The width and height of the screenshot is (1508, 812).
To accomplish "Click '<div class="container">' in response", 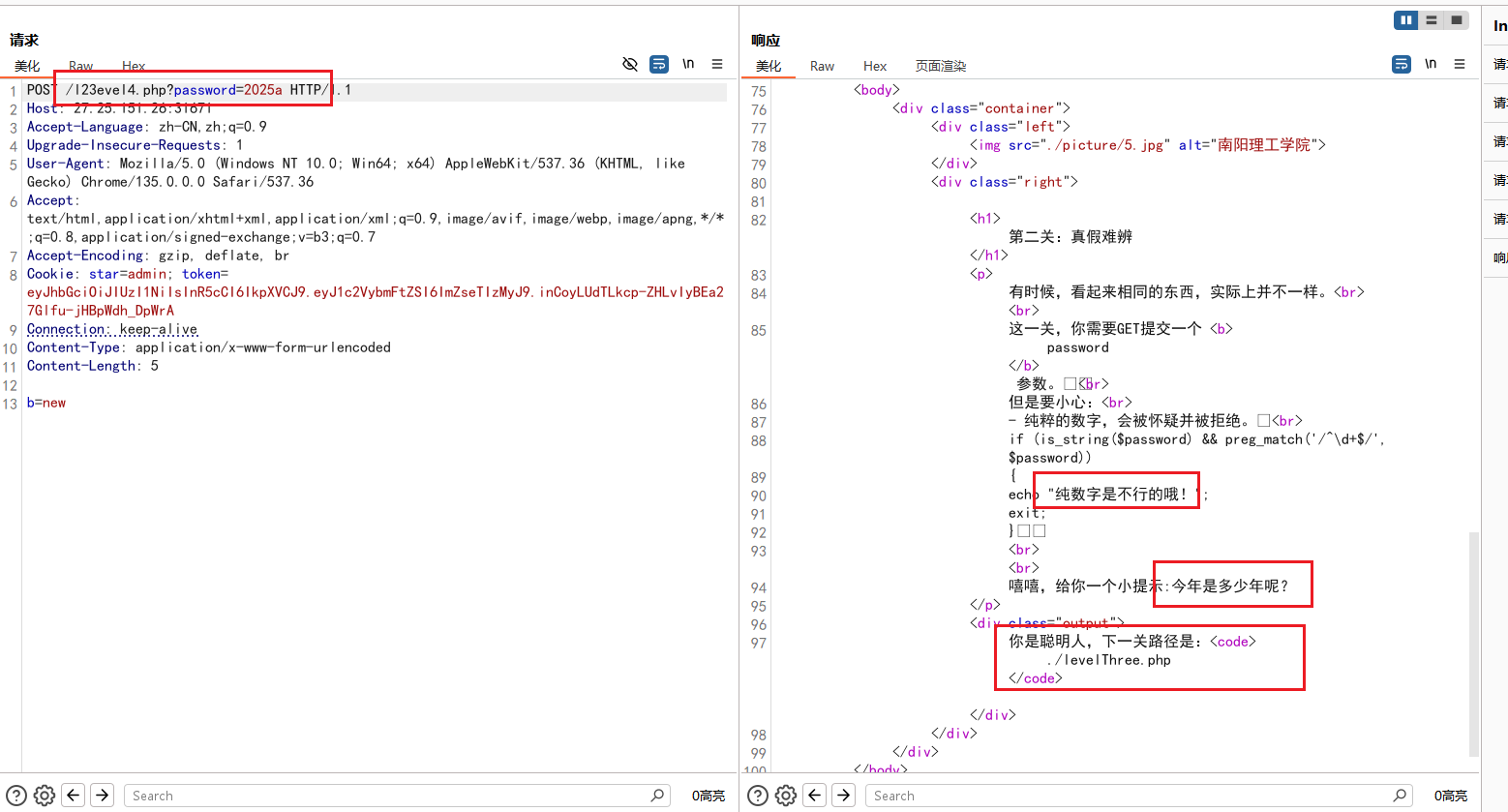I will [981, 108].
